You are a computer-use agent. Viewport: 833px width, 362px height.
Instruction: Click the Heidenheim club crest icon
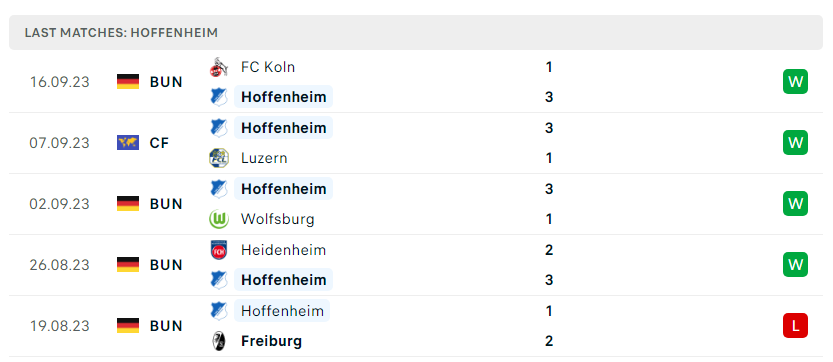click(218, 250)
